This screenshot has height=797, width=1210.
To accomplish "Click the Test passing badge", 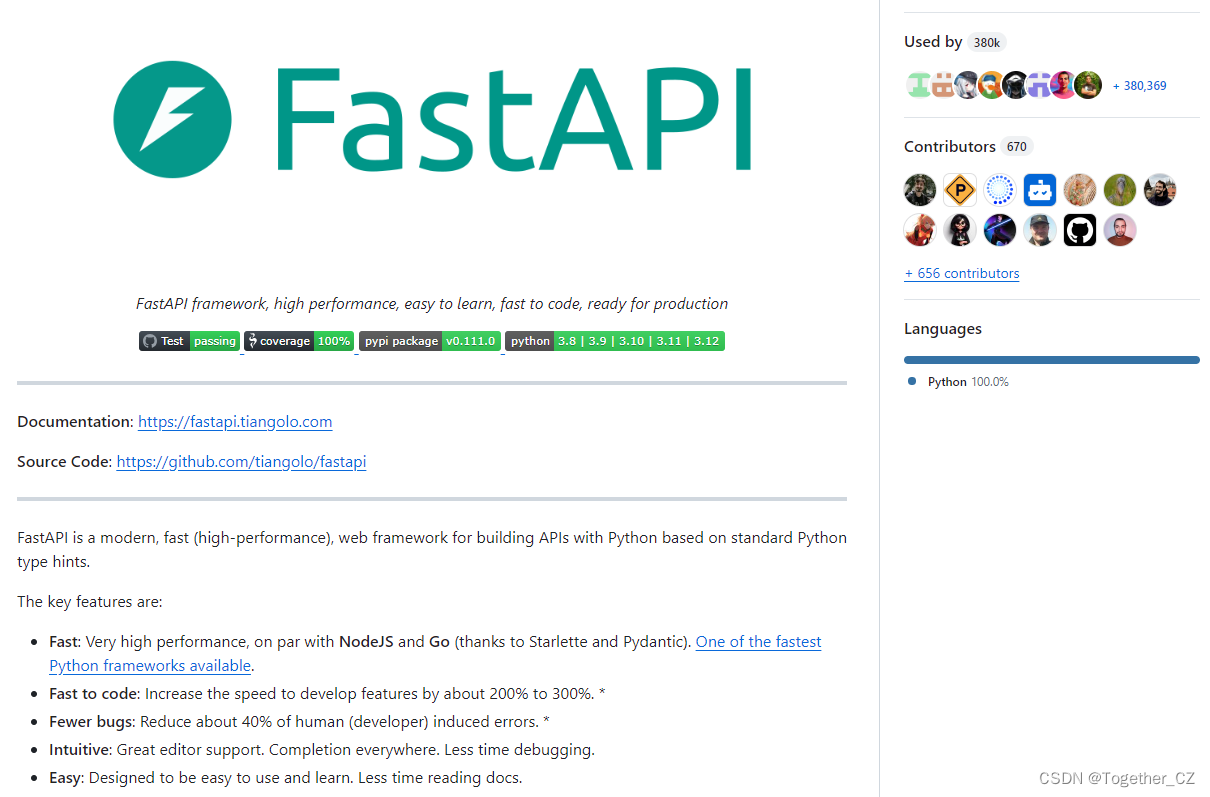I will click(x=189, y=340).
